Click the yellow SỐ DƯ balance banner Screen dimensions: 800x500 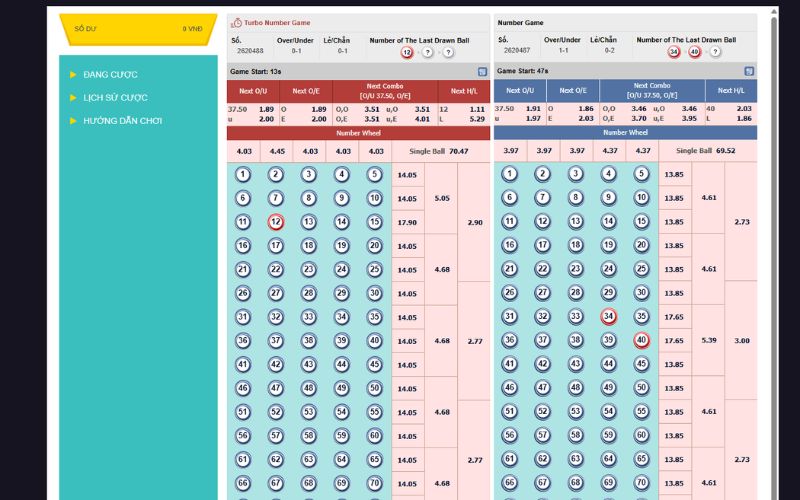[138, 29]
